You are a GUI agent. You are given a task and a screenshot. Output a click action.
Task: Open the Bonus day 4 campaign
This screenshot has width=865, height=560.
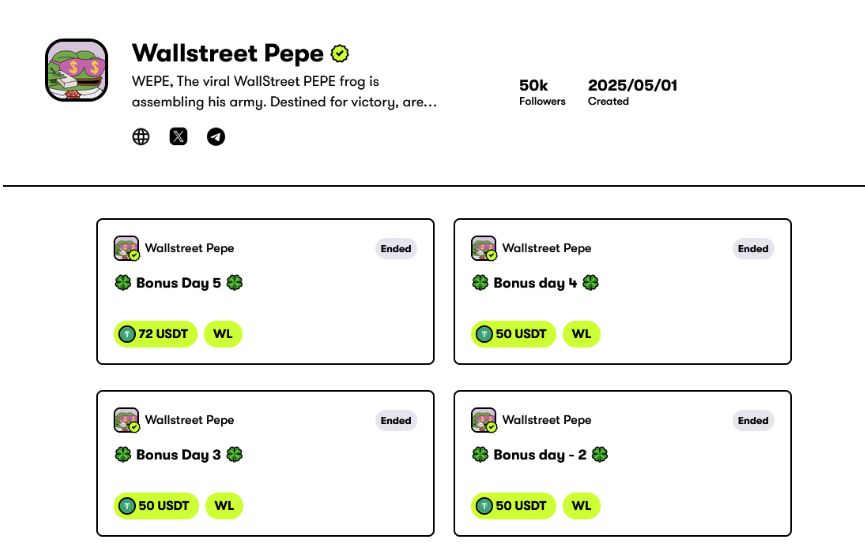point(536,283)
